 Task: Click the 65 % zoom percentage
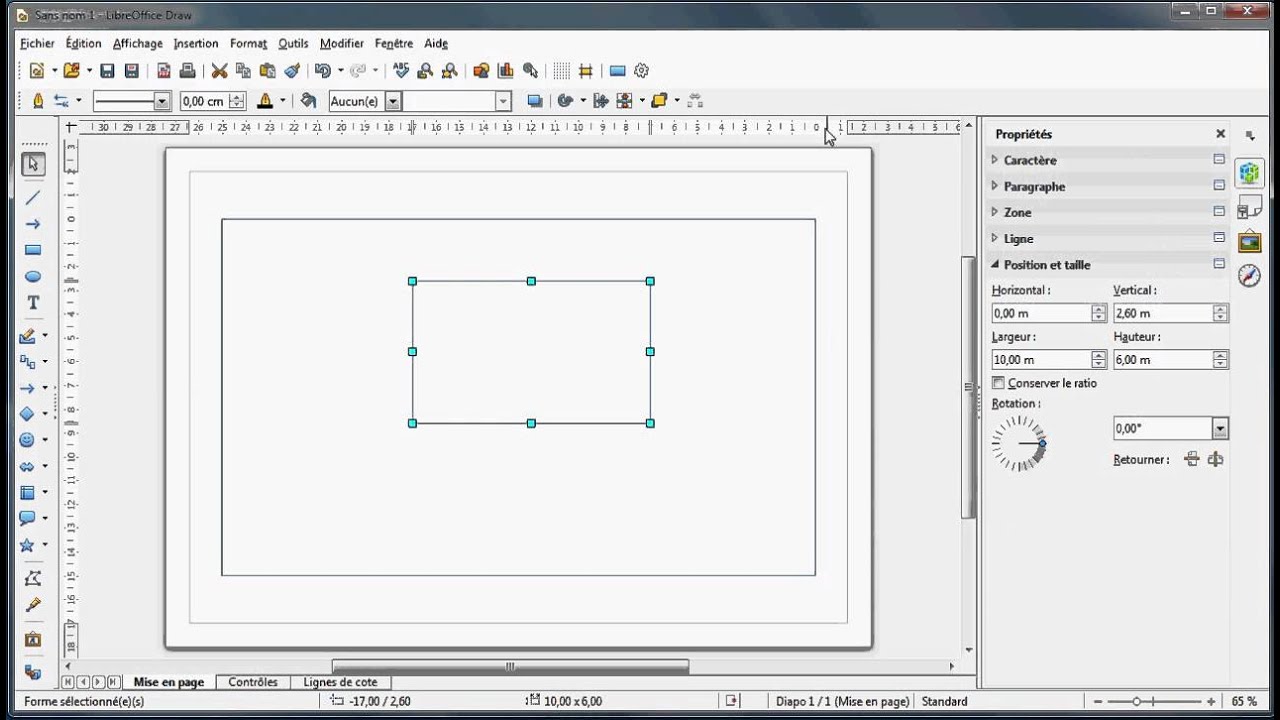click(1245, 702)
